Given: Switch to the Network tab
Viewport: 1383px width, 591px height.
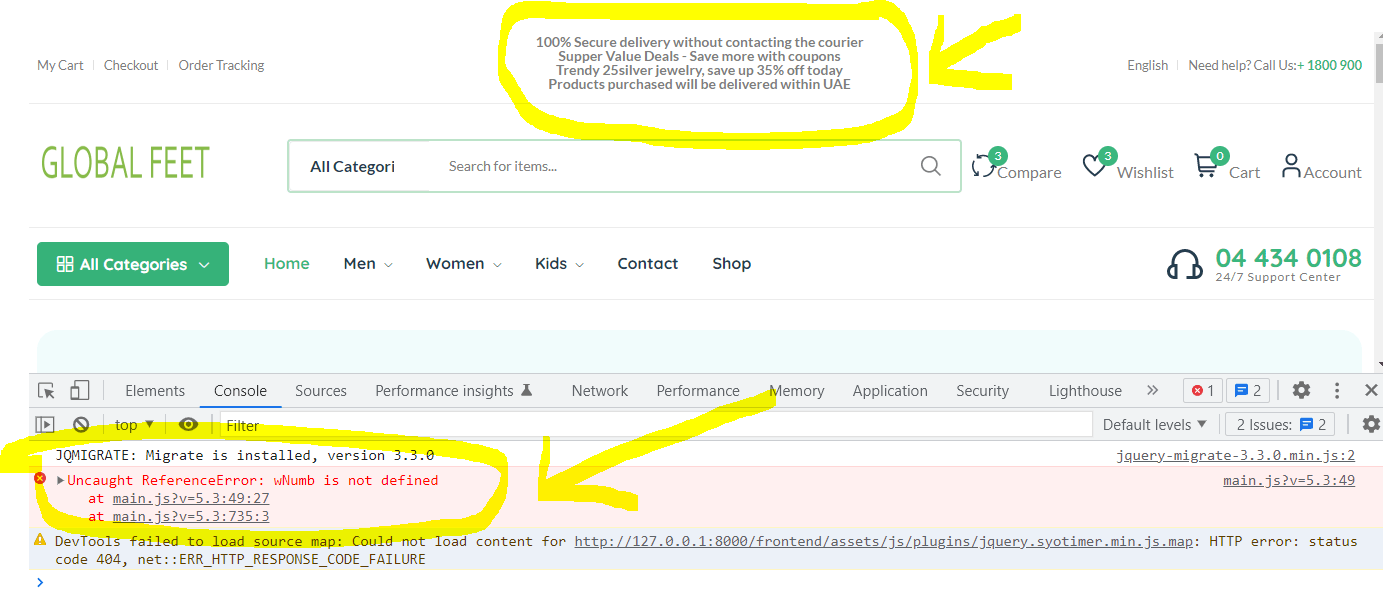Looking at the screenshot, I should click(x=599, y=390).
